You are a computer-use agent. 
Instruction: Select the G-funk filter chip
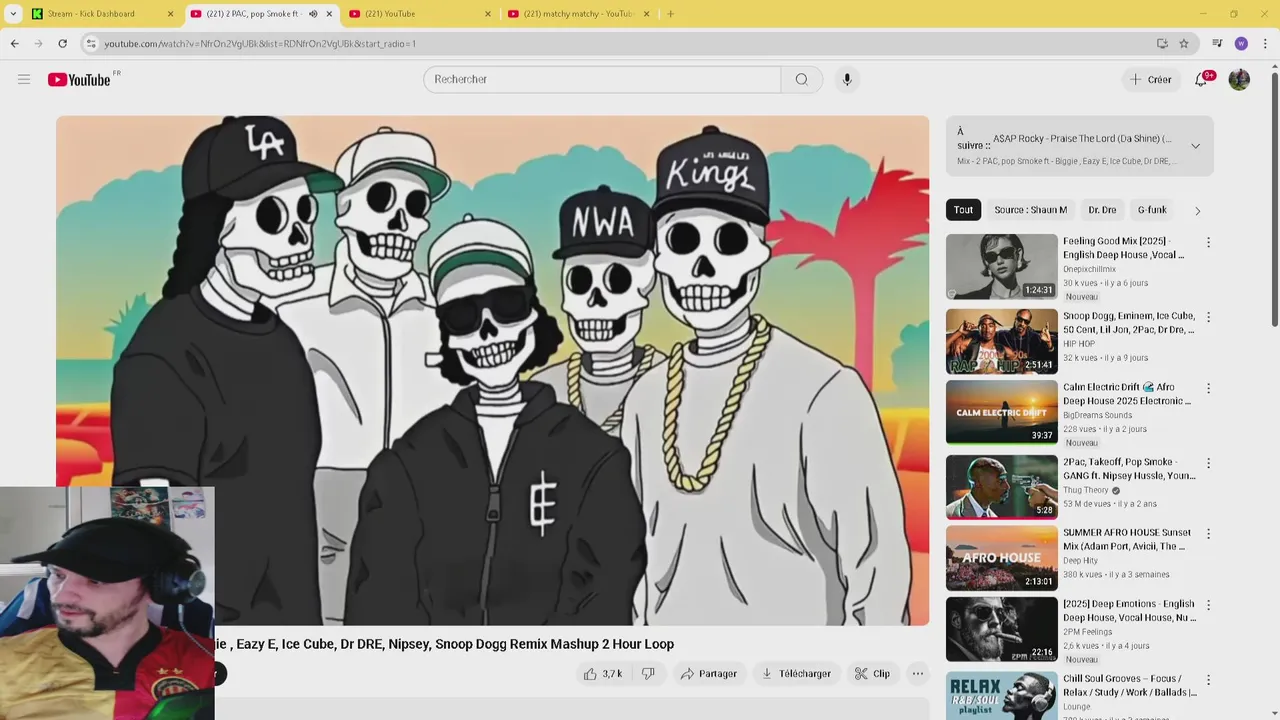coord(1152,210)
